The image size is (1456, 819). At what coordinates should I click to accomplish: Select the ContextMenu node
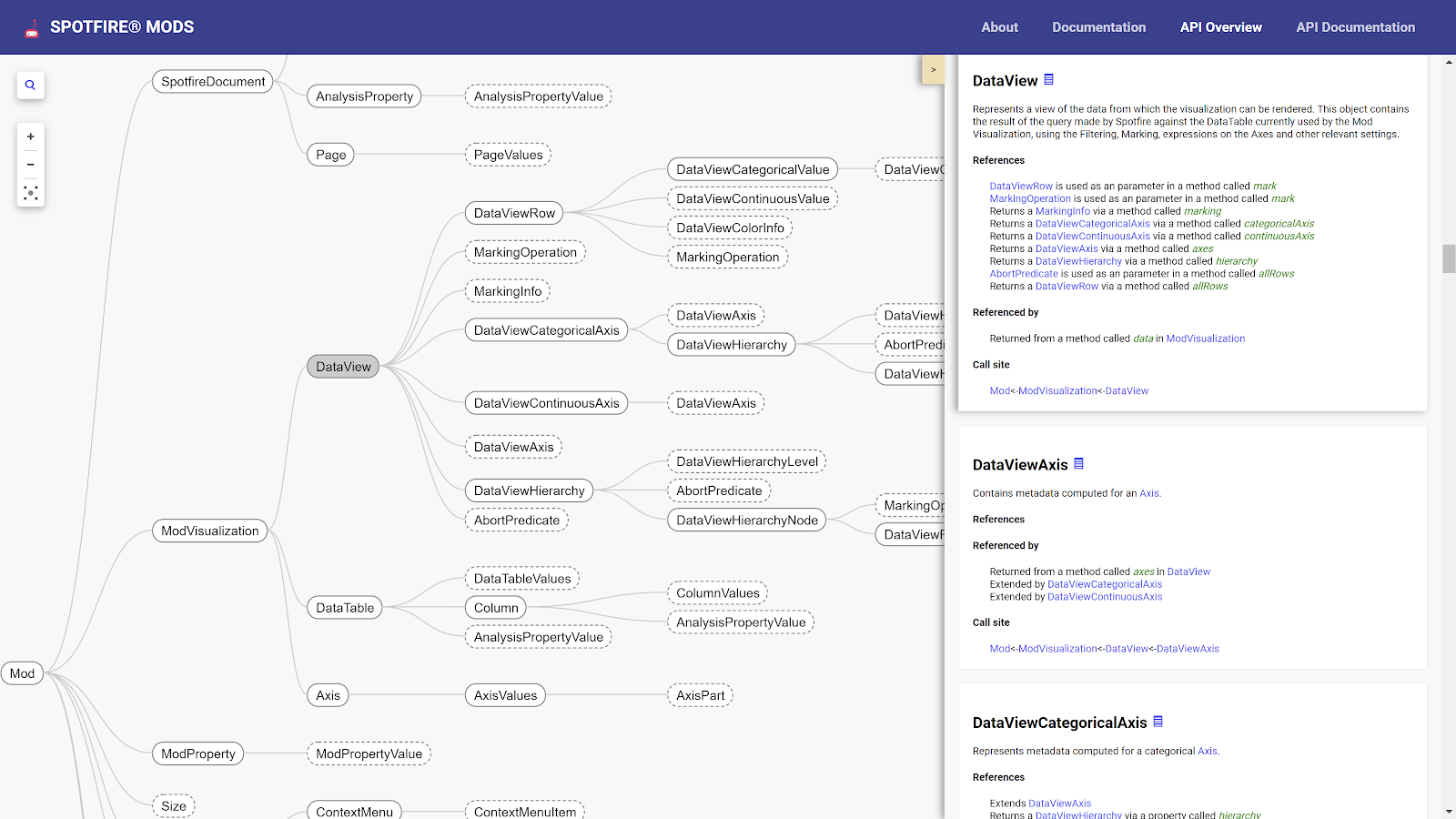coord(354,812)
